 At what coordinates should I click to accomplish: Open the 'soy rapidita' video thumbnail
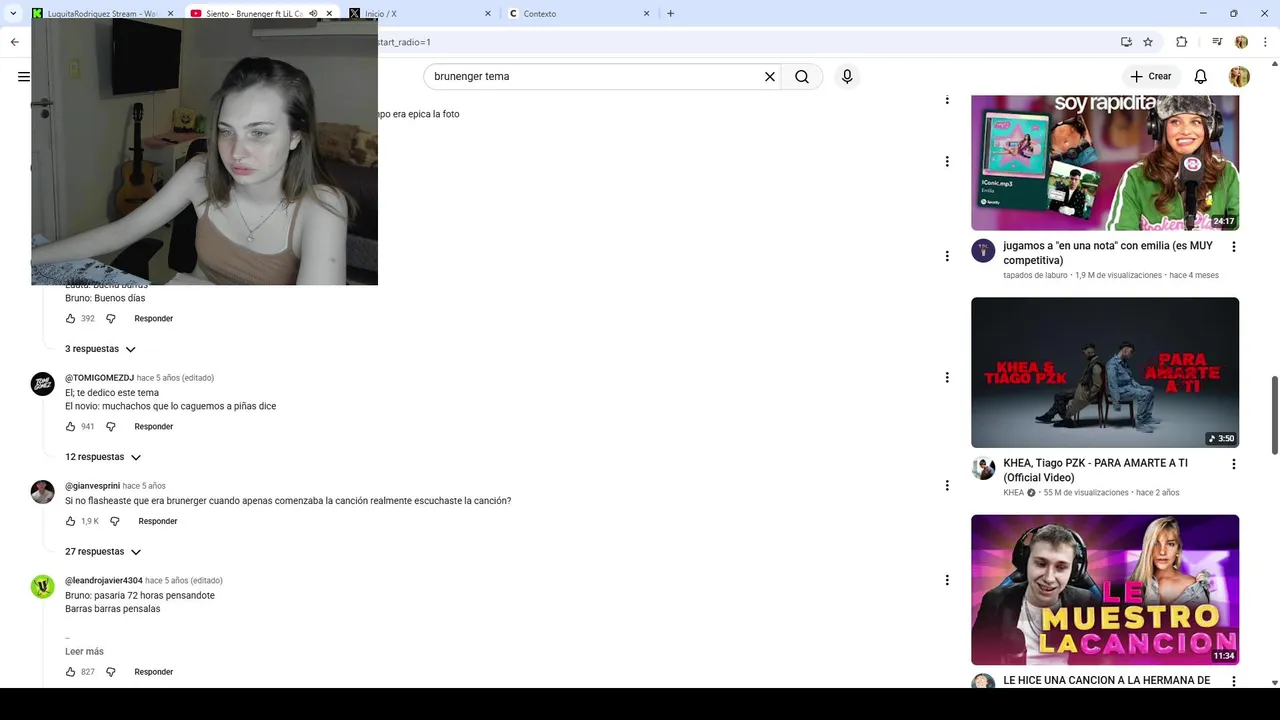pyautogui.click(x=1105, y=163)
